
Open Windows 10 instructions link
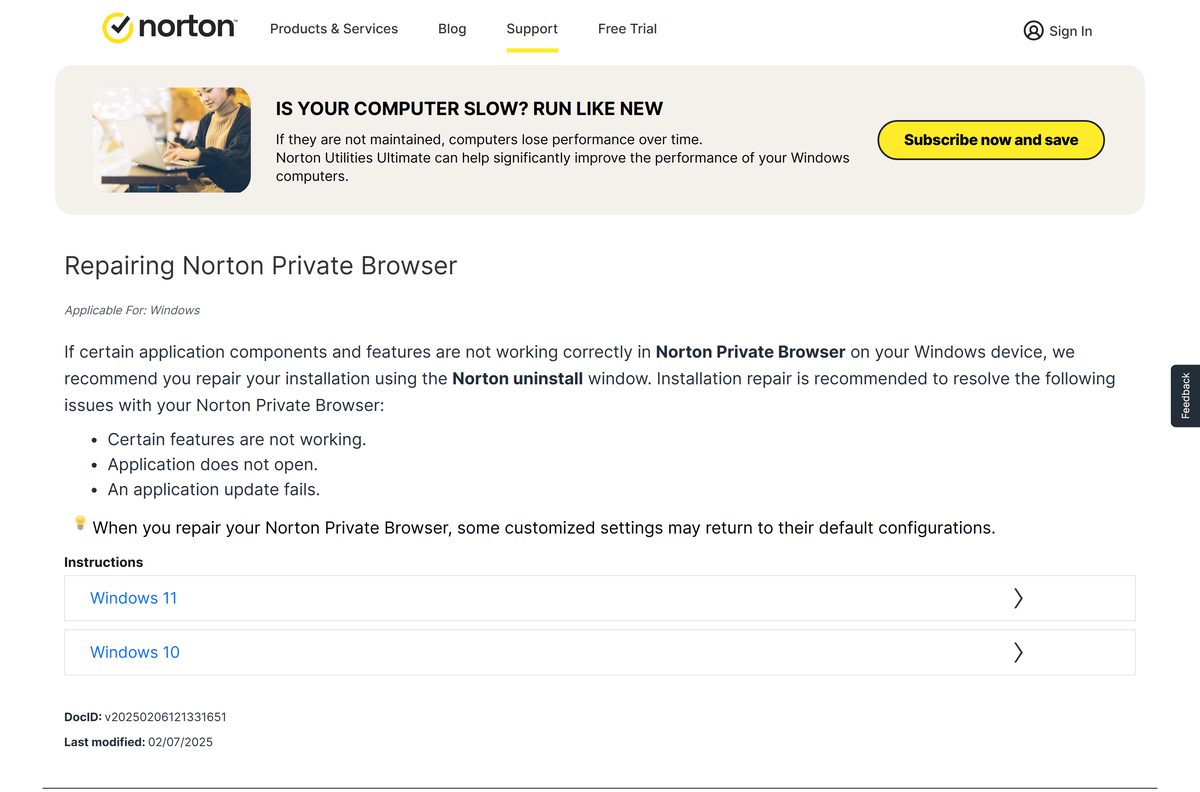point(135,652)
